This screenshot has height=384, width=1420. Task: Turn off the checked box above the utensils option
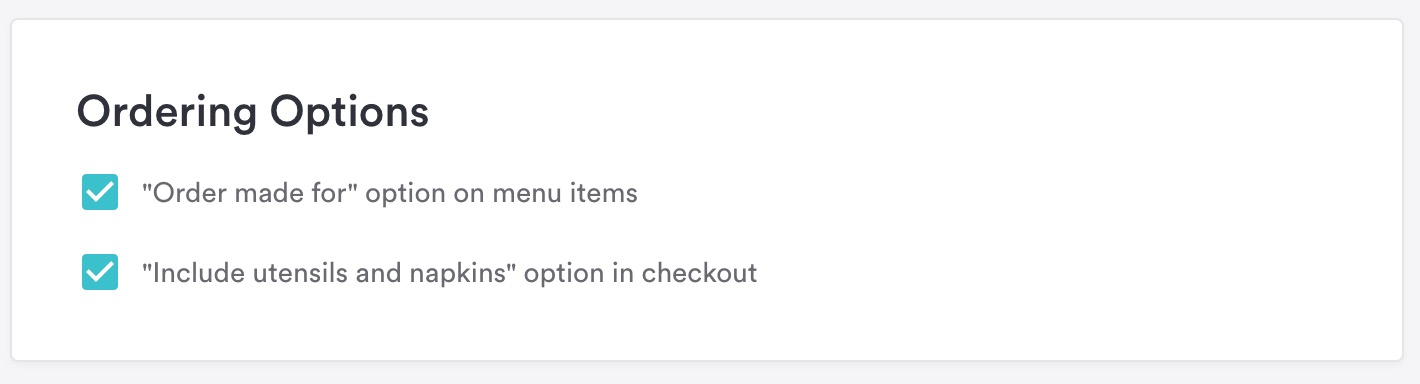(100, 192)
